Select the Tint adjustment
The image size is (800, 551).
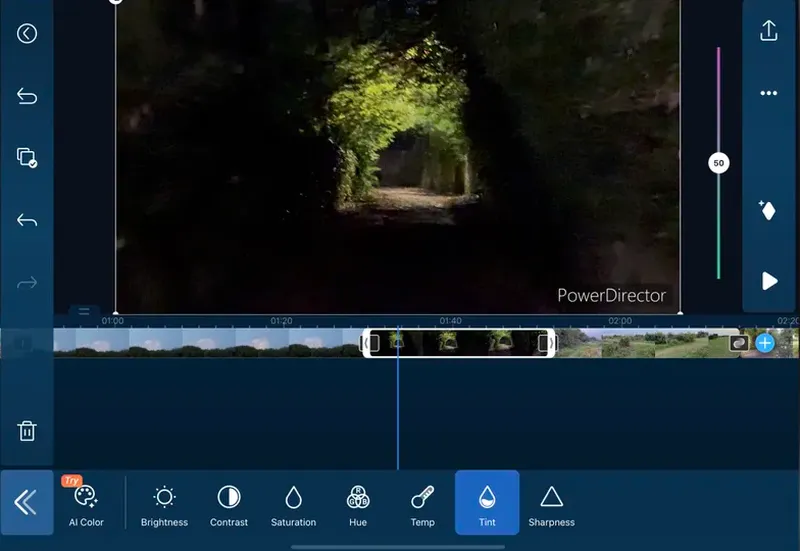[x=487, y=503]
